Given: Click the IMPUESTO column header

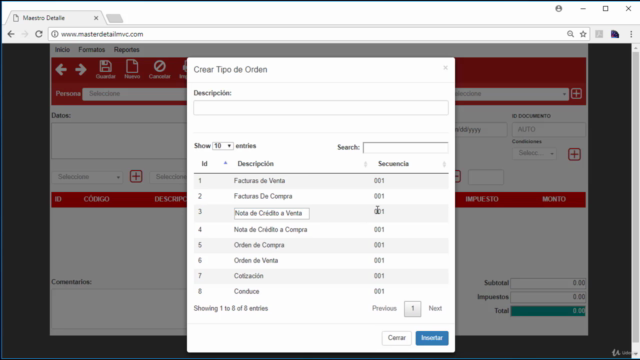Looking at the screenshot, I should tap(482, 199).
